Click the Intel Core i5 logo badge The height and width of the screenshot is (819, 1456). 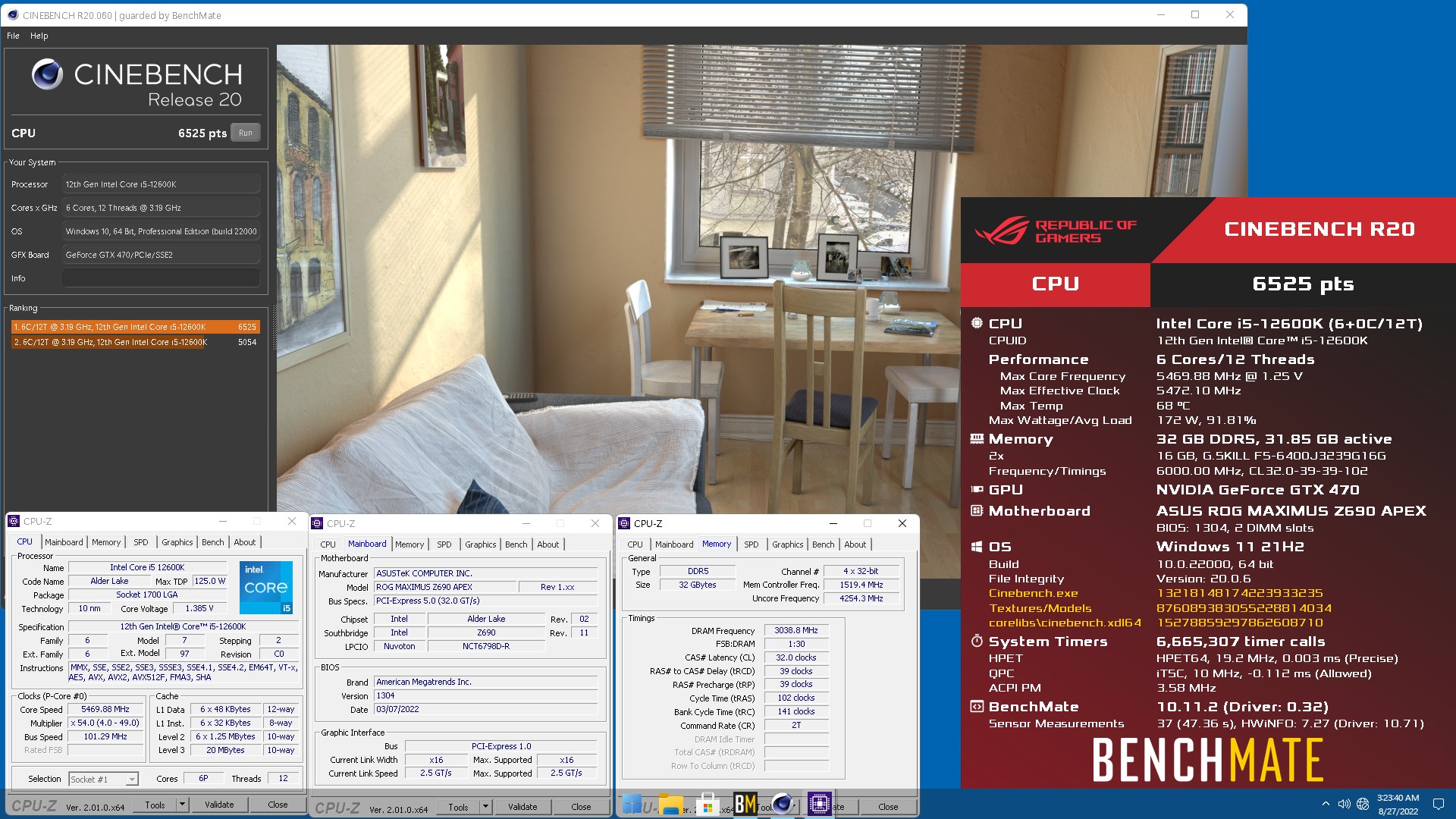(266, 588)
